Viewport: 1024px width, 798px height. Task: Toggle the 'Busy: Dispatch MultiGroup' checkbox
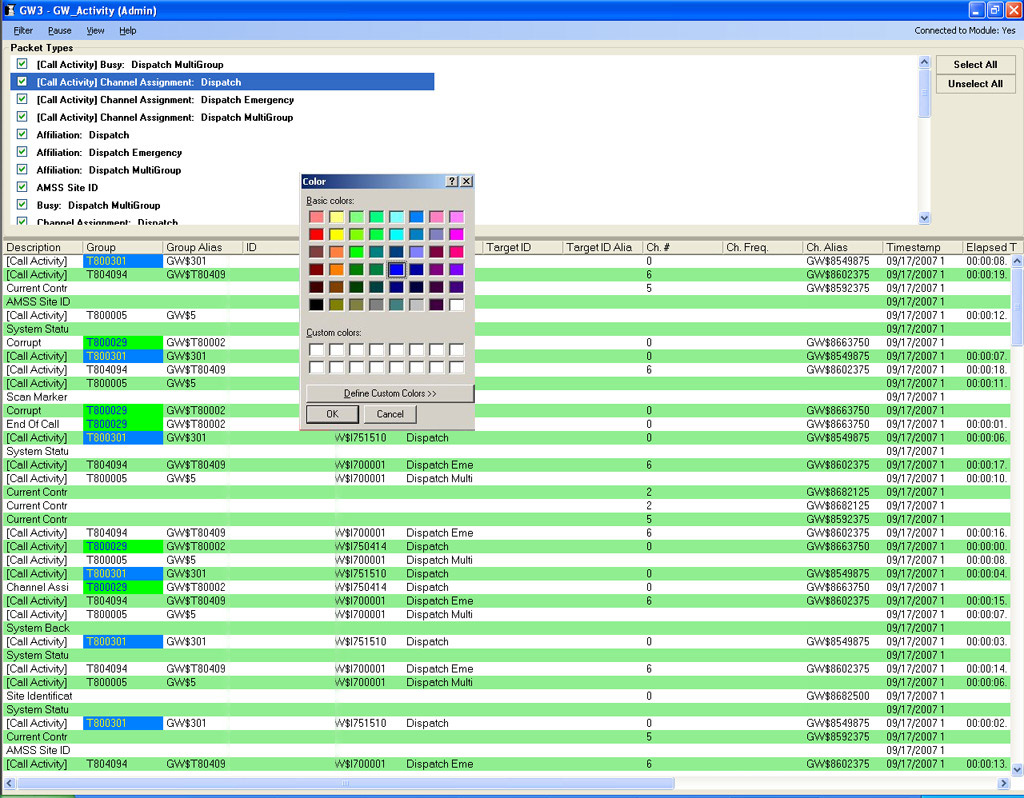tap(21, 205)
